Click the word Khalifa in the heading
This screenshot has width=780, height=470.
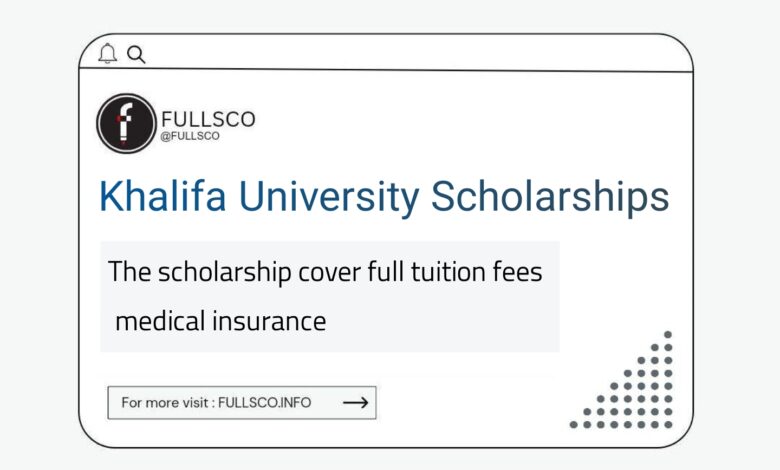163,196
